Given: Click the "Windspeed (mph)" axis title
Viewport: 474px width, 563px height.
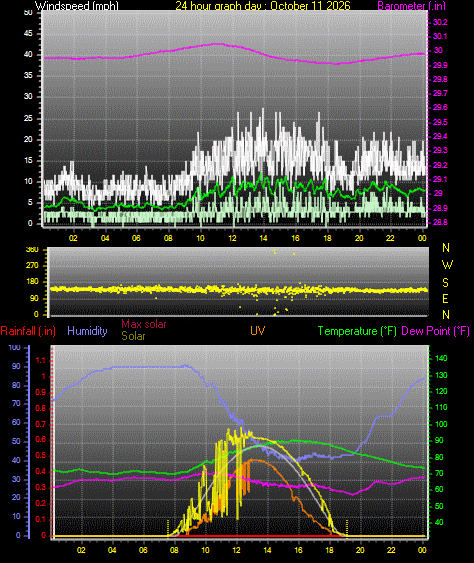Looking at the screenshot, I should [x=76, y=6].
